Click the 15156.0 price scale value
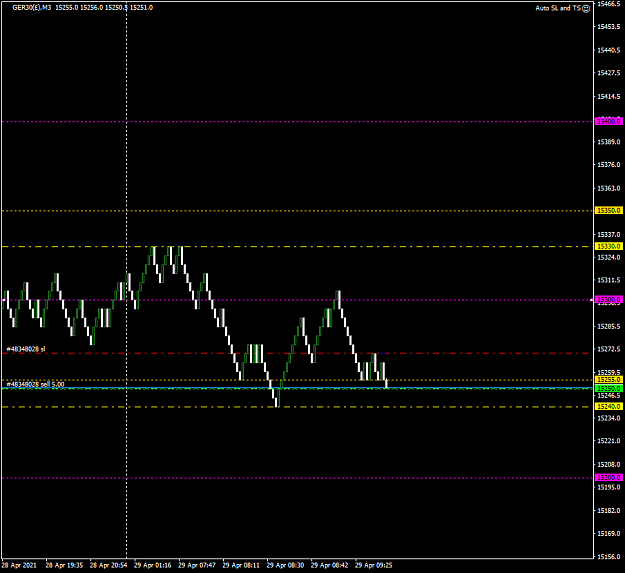This screenshot has width=625, height=573. coord(609,557)
